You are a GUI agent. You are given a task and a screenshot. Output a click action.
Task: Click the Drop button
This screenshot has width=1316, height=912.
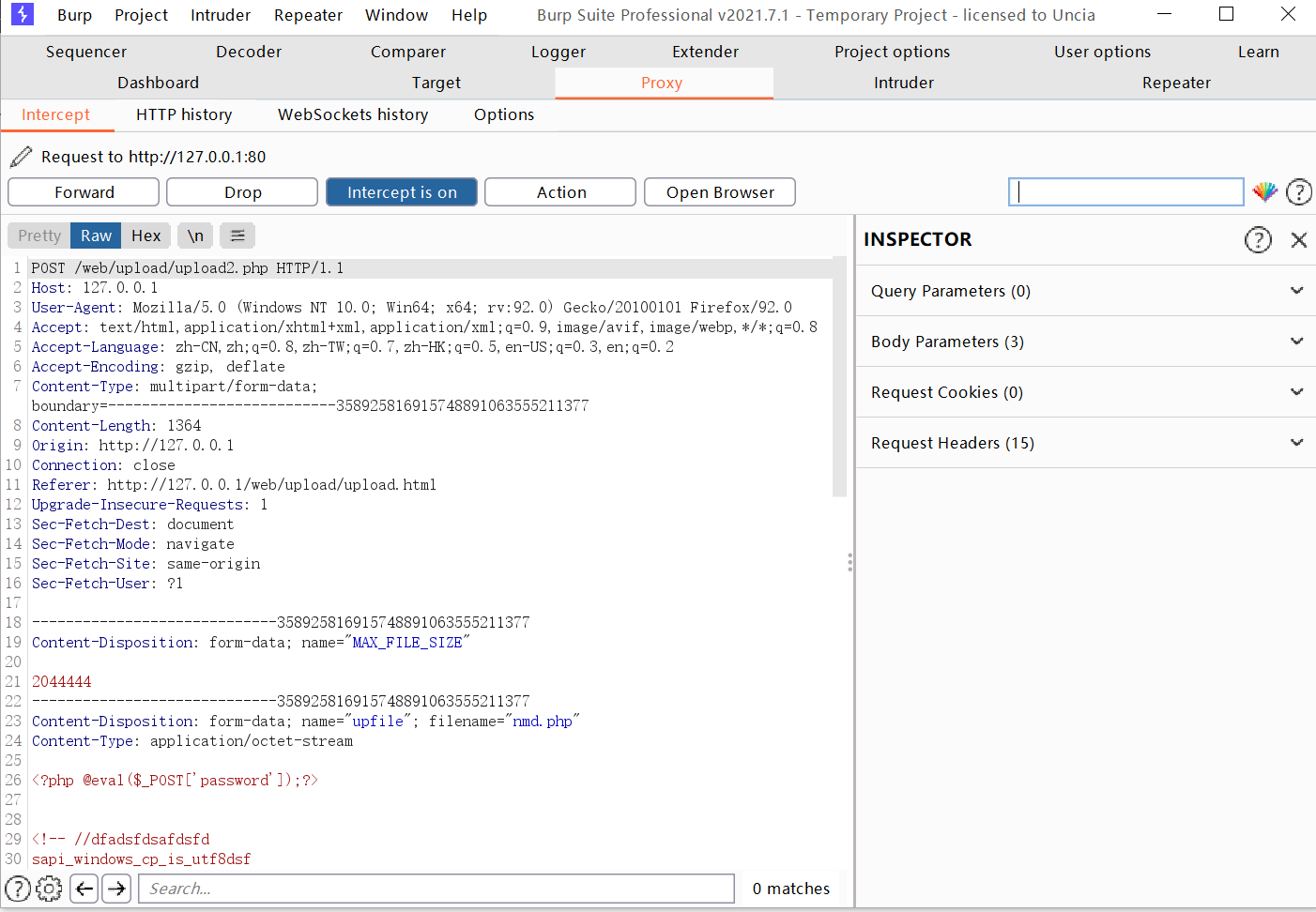pyautogui.click(x=242, y=192)
